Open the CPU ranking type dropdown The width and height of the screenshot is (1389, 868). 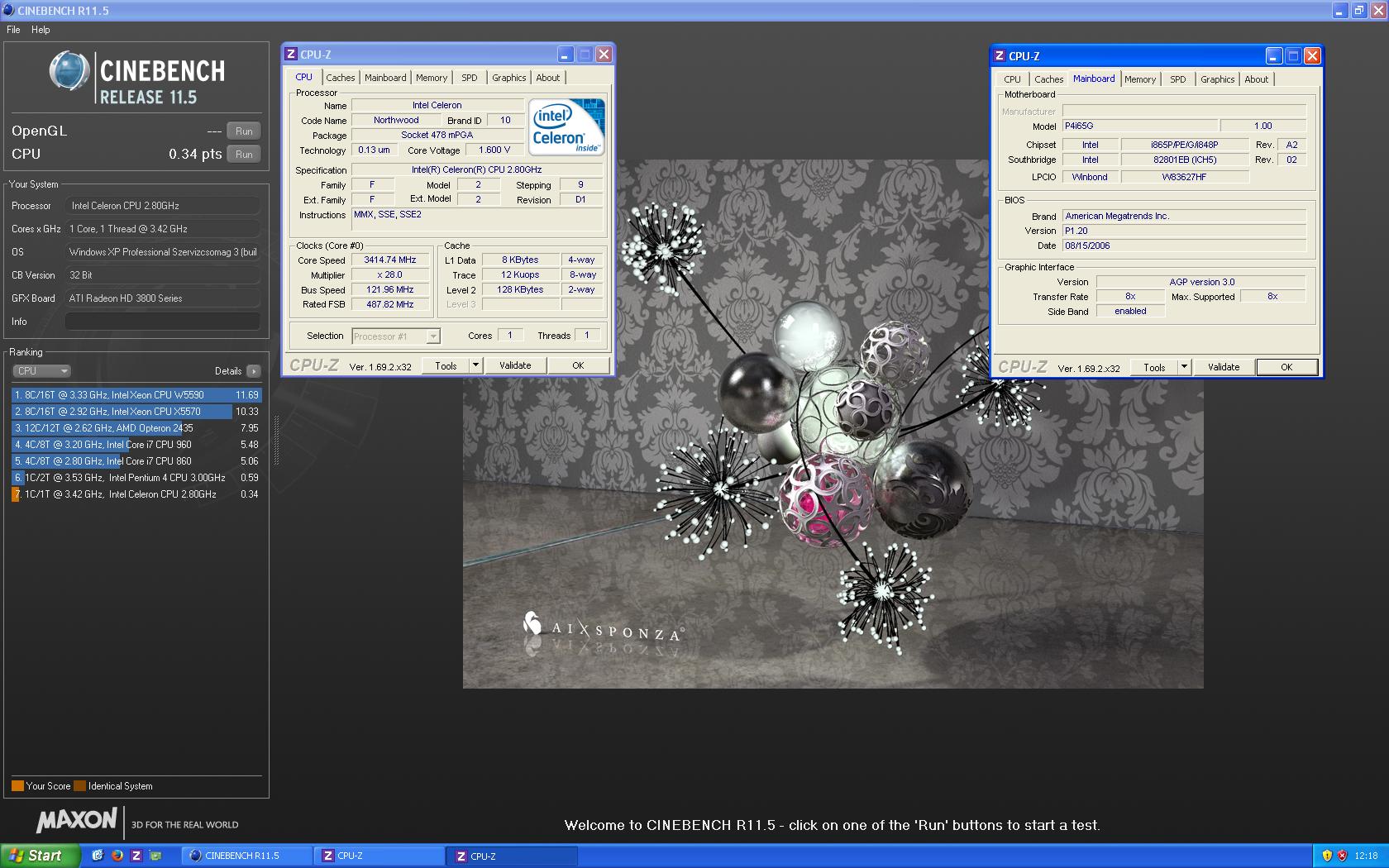point(41,371)
